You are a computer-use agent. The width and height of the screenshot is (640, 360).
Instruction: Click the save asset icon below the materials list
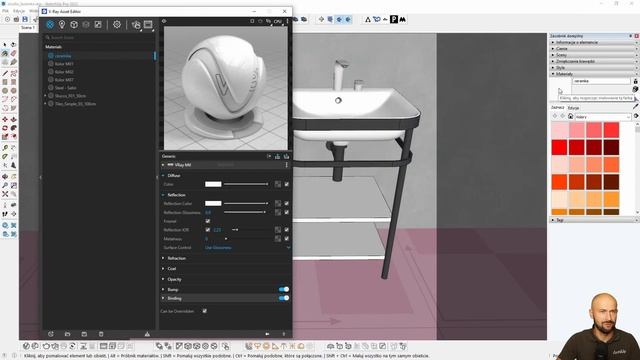tap(84, 334)
